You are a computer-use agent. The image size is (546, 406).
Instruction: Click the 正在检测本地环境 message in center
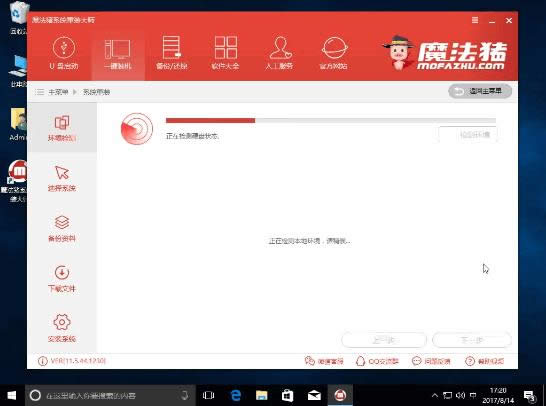click(x=309, y=241)
